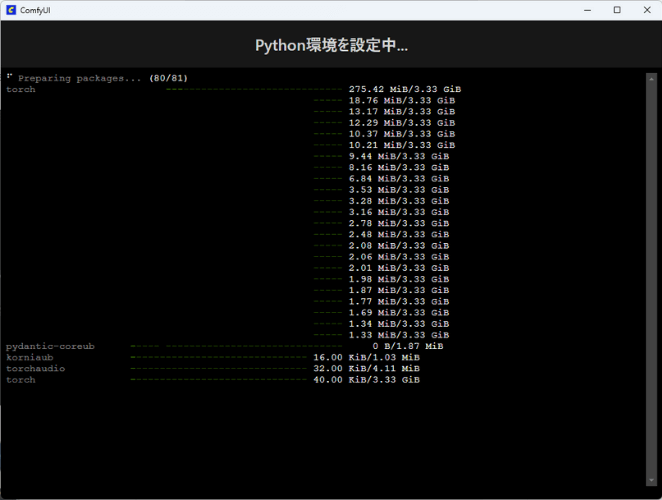Select the 10.21 MiB/3.33 GiB value
The width and height of the screenshot is (662, 500).
click(x=402, y=145)
